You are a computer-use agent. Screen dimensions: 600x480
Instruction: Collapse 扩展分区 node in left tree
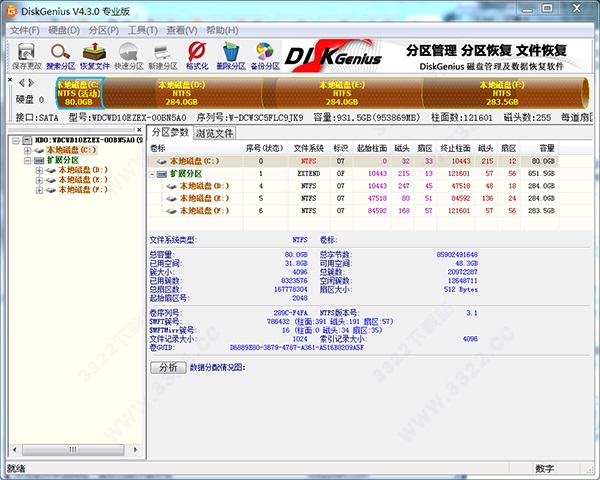click(27, 160)
